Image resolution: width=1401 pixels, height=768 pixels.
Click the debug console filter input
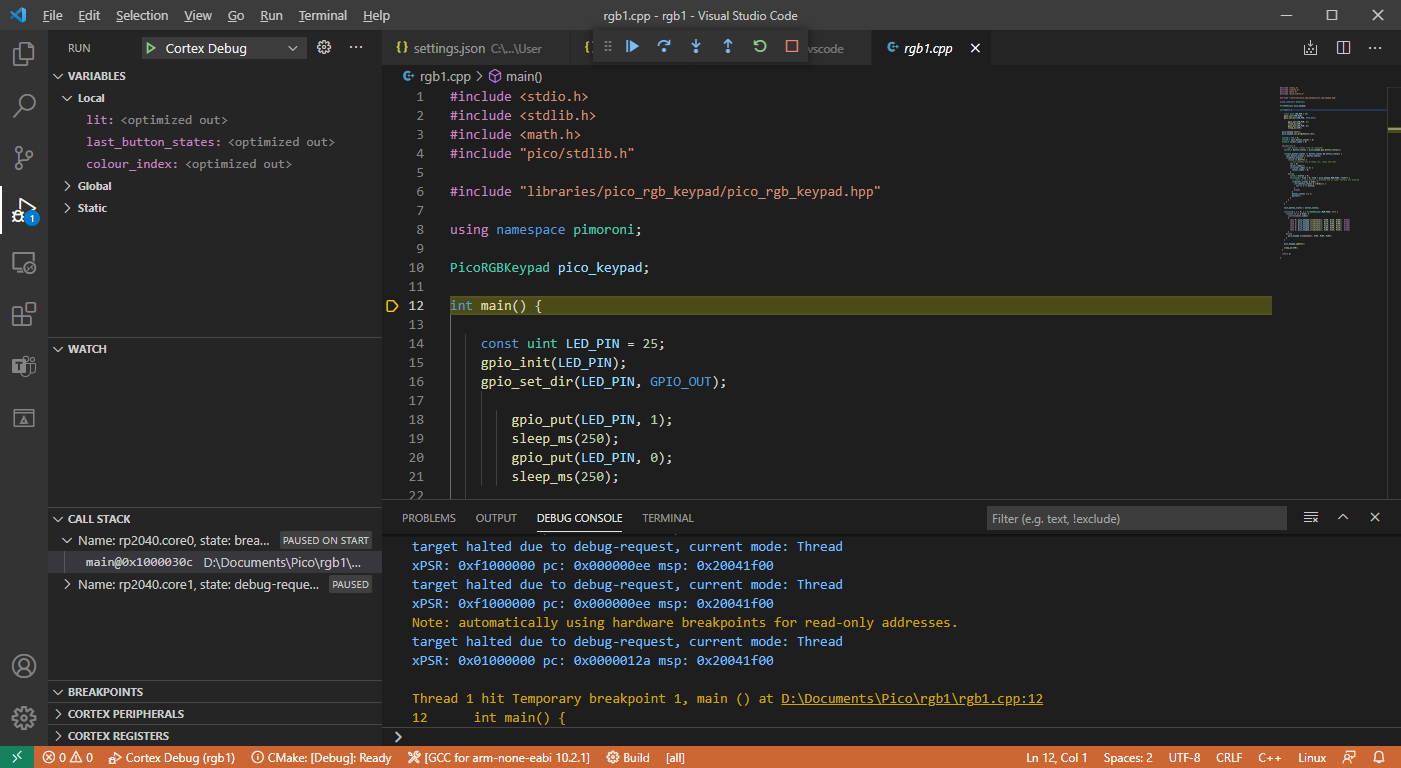1136,518
